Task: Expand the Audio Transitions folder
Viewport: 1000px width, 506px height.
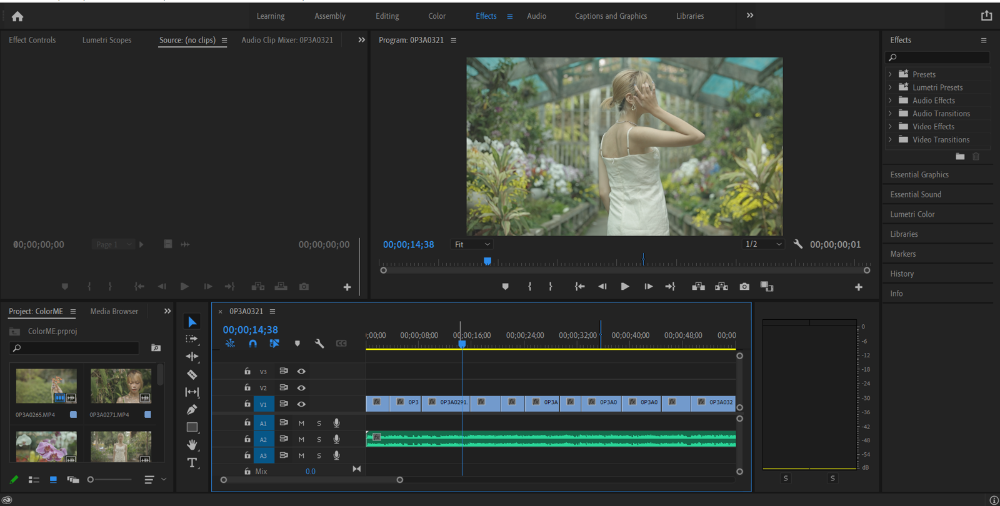Action: point(890,114)
